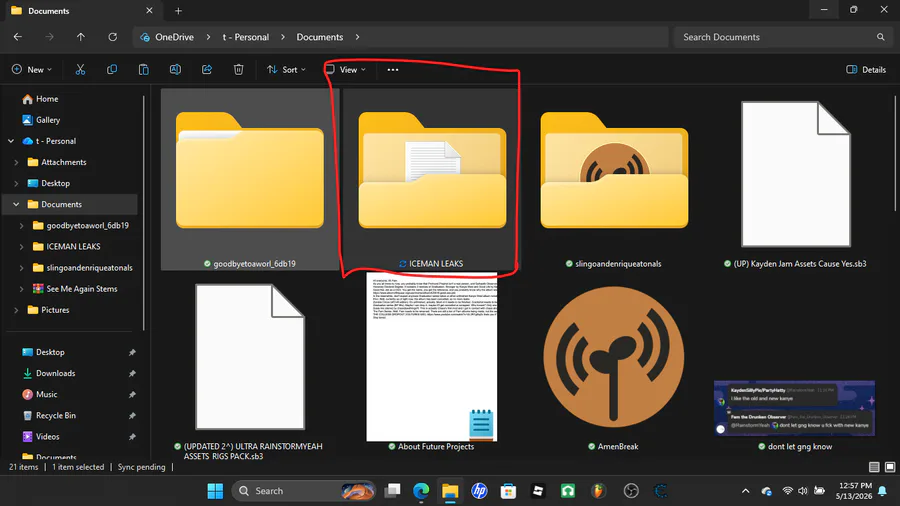The width and height of the screenshot is (900, 506).
Task: Open the See more options menu
Action: pyautogui.click(x=393, y=69)
